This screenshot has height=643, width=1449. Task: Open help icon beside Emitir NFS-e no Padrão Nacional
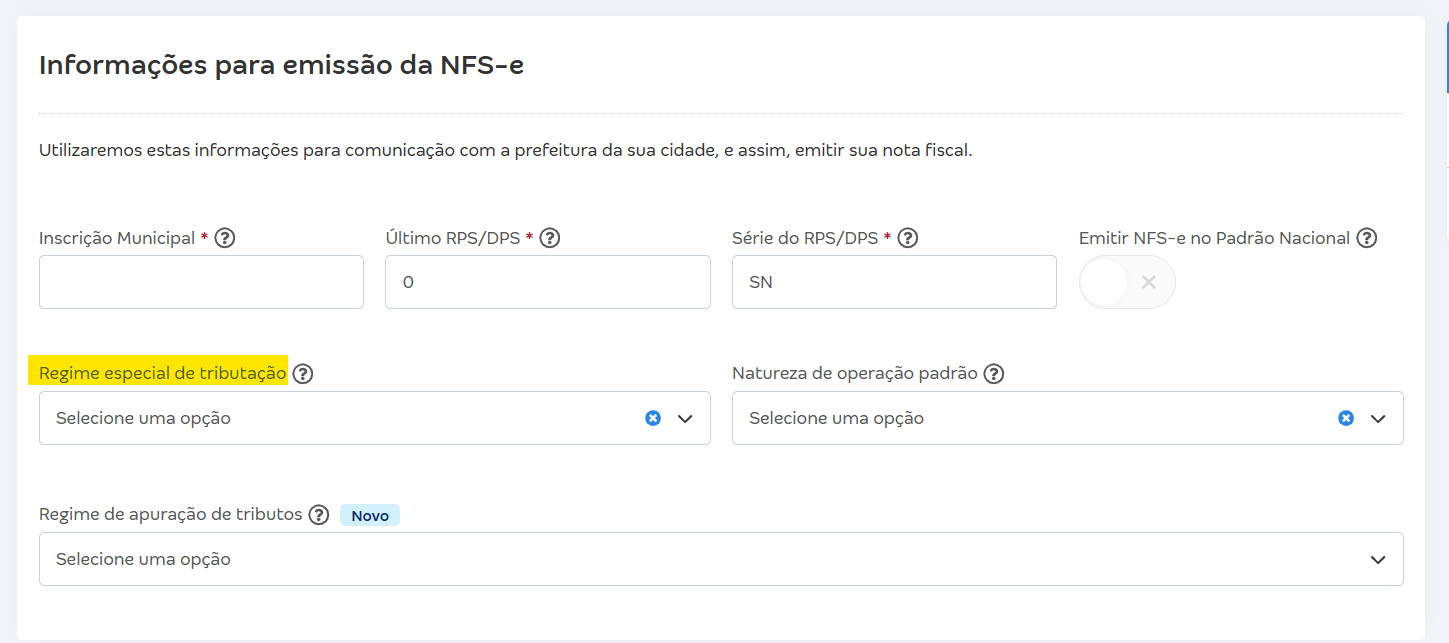(1367, 237)
